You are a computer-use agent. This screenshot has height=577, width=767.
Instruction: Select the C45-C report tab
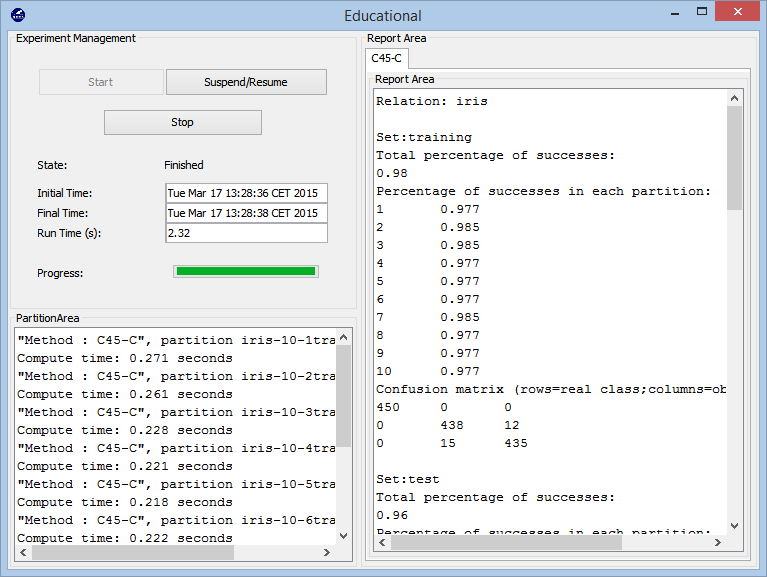[386, 58]
